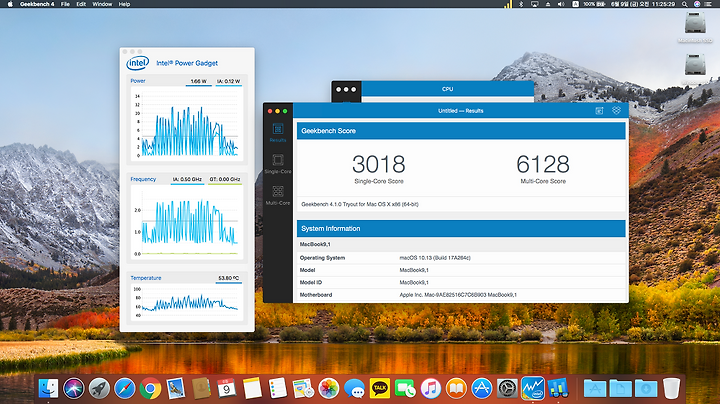This screenshot has width=720, height=404.
Task: Select the 3018 Single-Core Score value
Action: pyautogui.click(x=379, y=164)
